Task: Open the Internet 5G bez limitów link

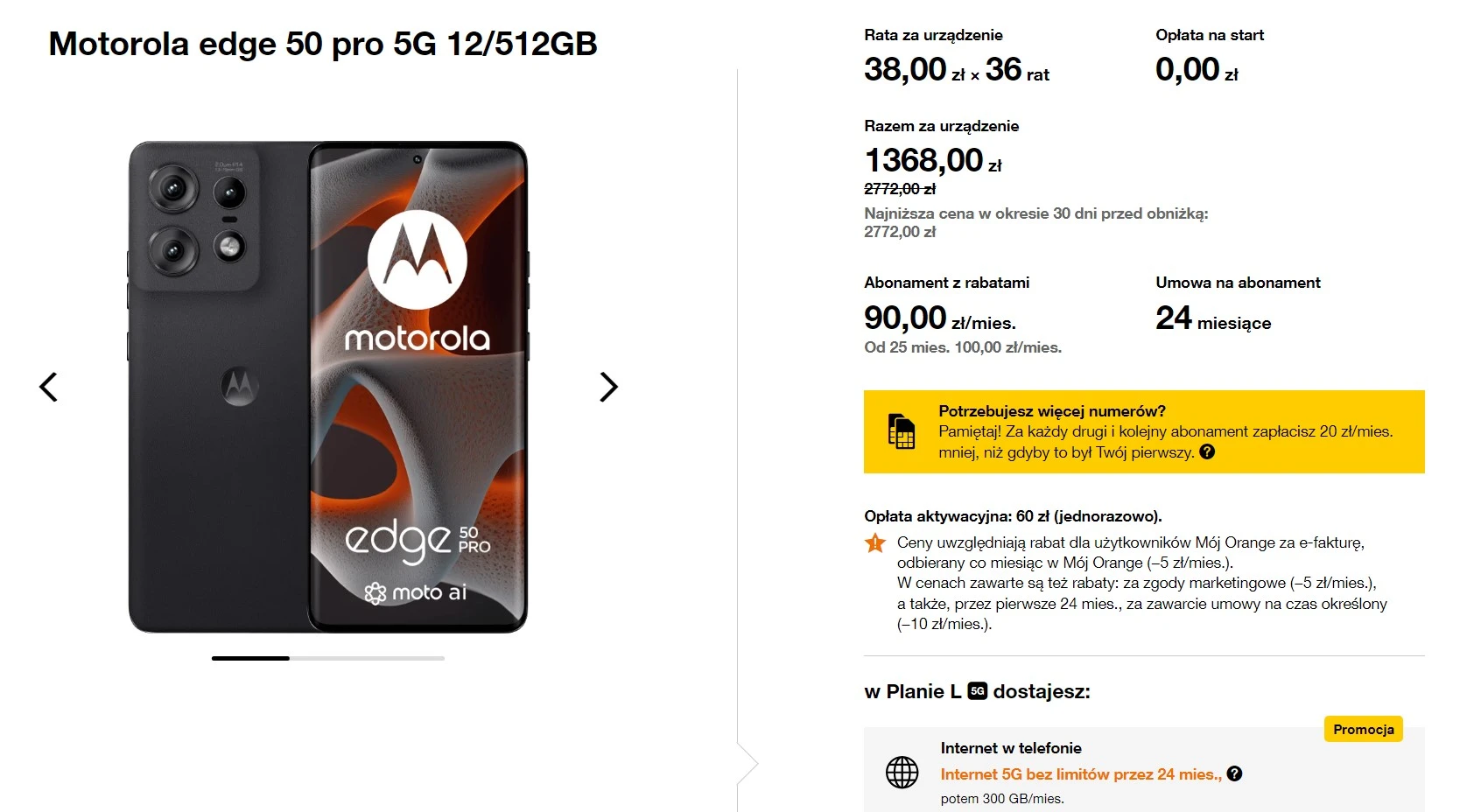Action: (1080, 774)
